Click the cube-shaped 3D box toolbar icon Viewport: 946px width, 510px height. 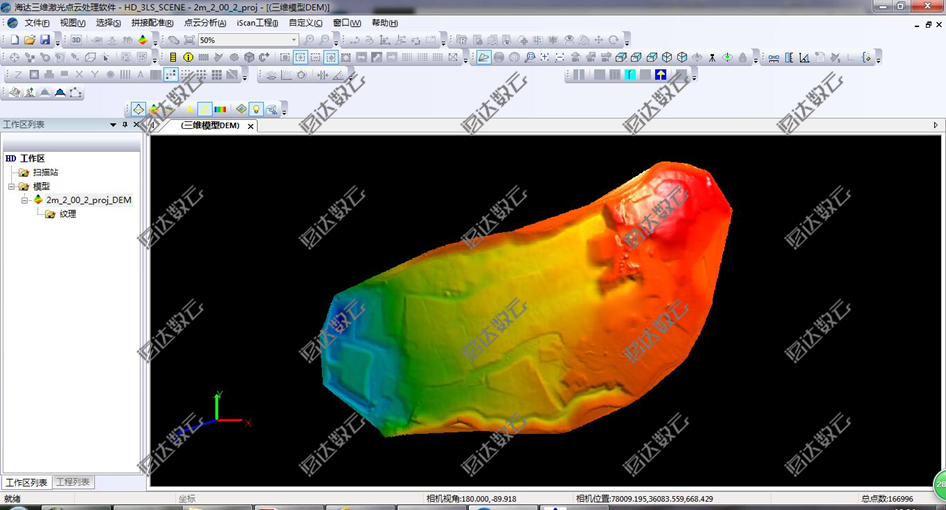tap(249, 57)
